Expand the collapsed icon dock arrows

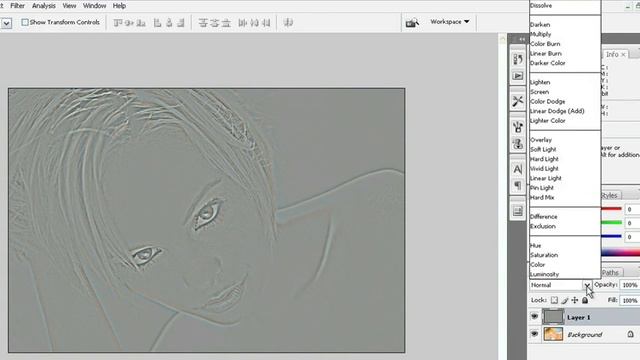(x=522, y=39)
